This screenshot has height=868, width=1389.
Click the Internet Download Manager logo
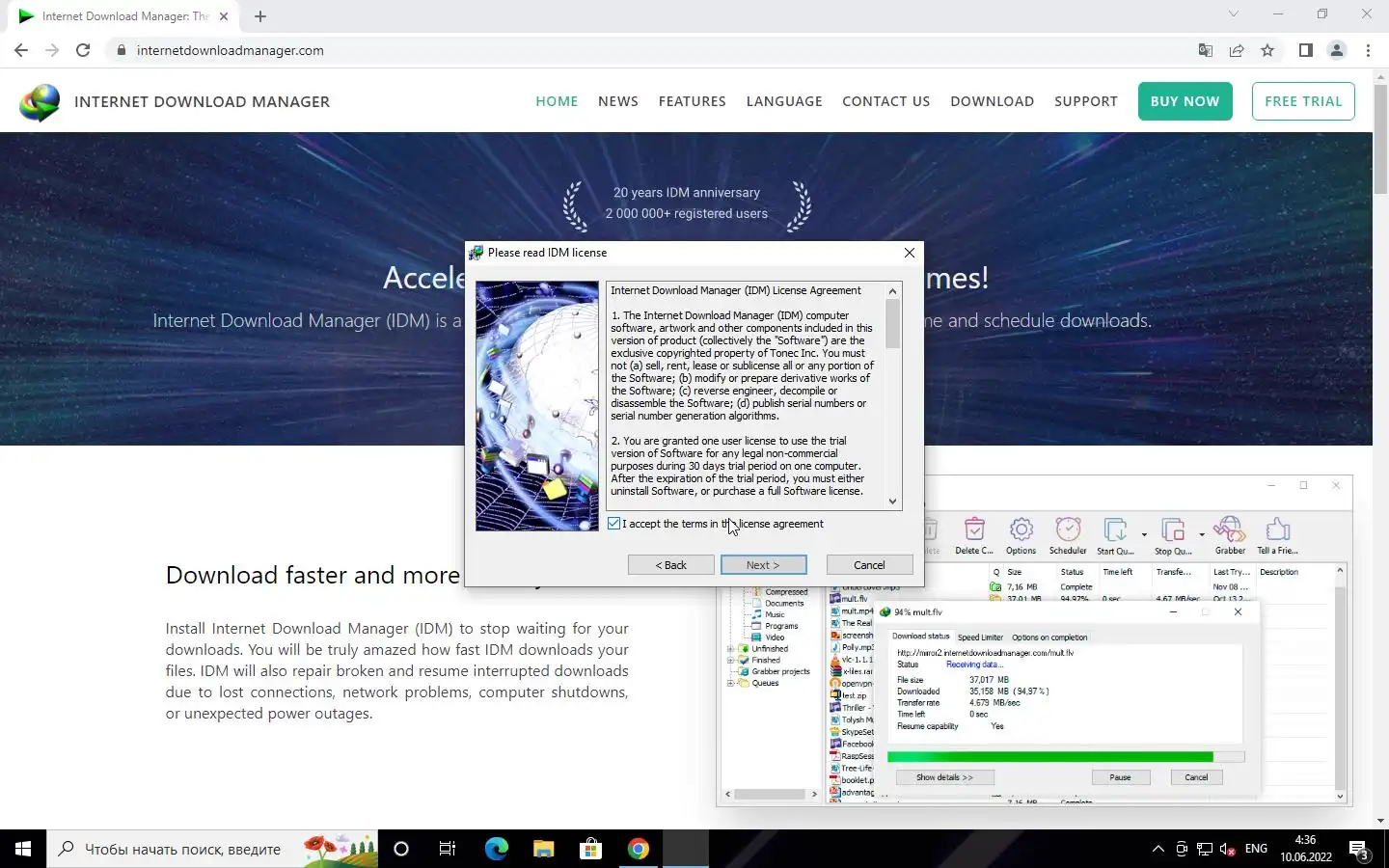coord(40,102)
